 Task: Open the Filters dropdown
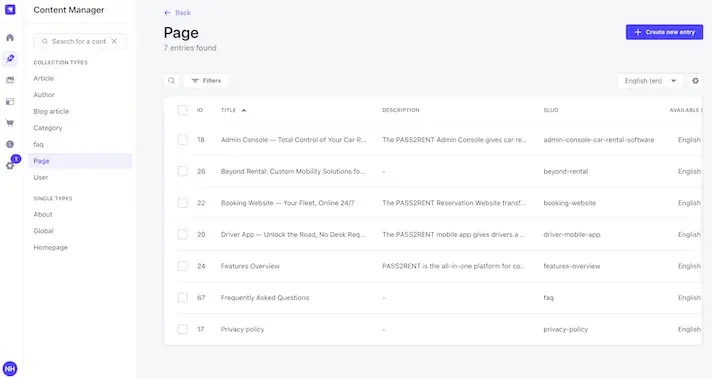click(x=206, y=81)
